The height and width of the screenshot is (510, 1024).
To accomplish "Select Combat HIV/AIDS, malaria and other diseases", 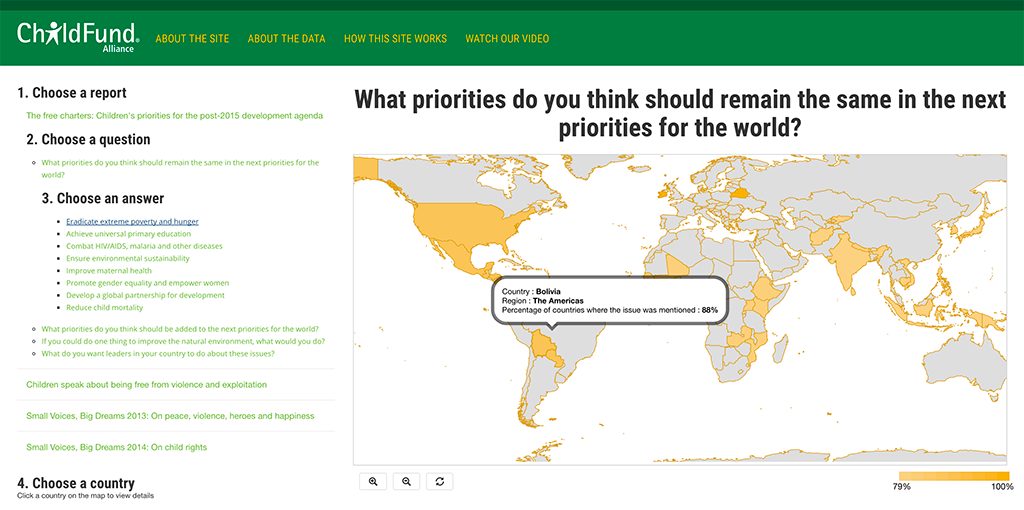I will click(144, 246).
